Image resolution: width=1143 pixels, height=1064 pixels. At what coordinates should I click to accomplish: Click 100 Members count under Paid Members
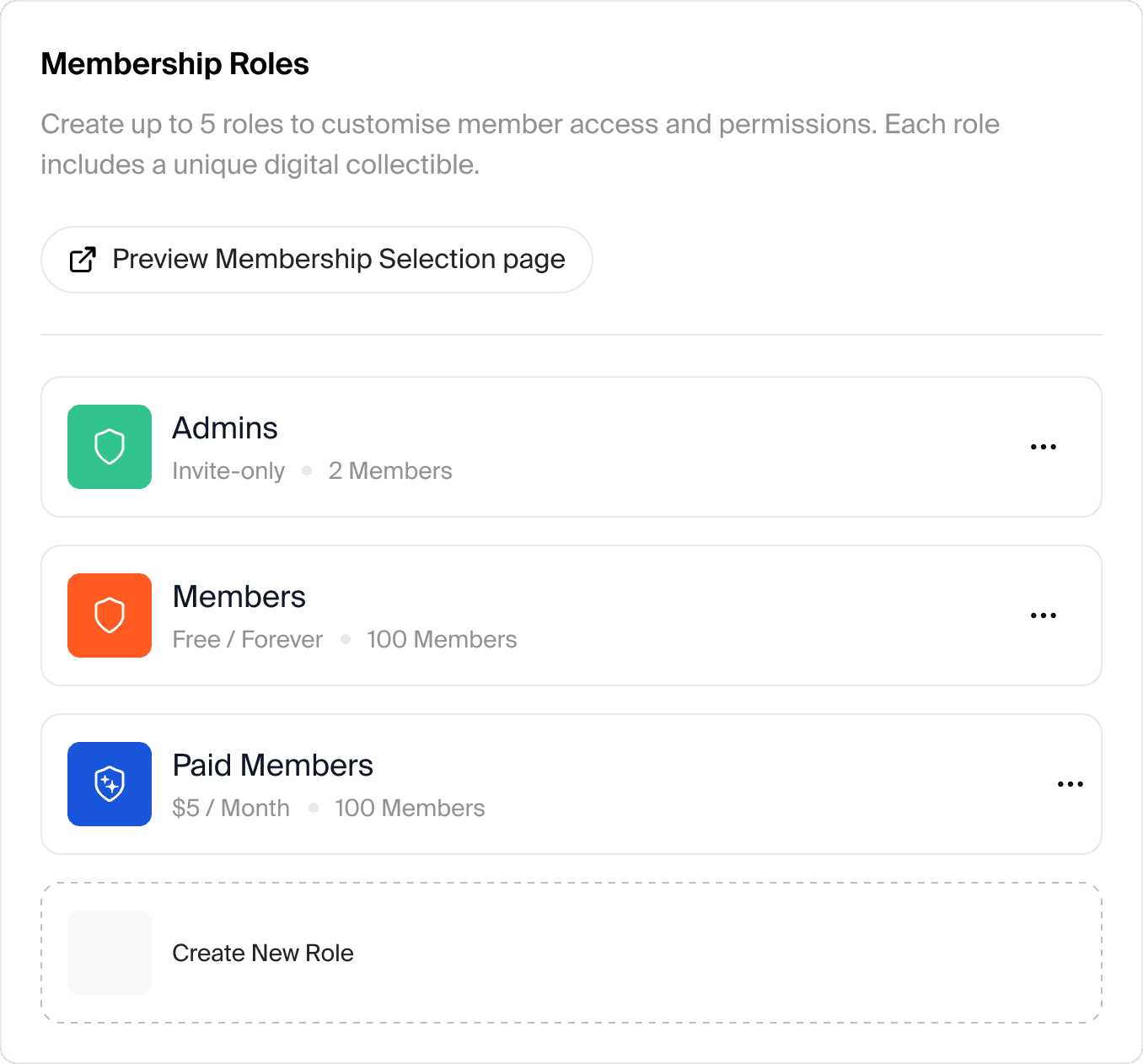point(410,808)
